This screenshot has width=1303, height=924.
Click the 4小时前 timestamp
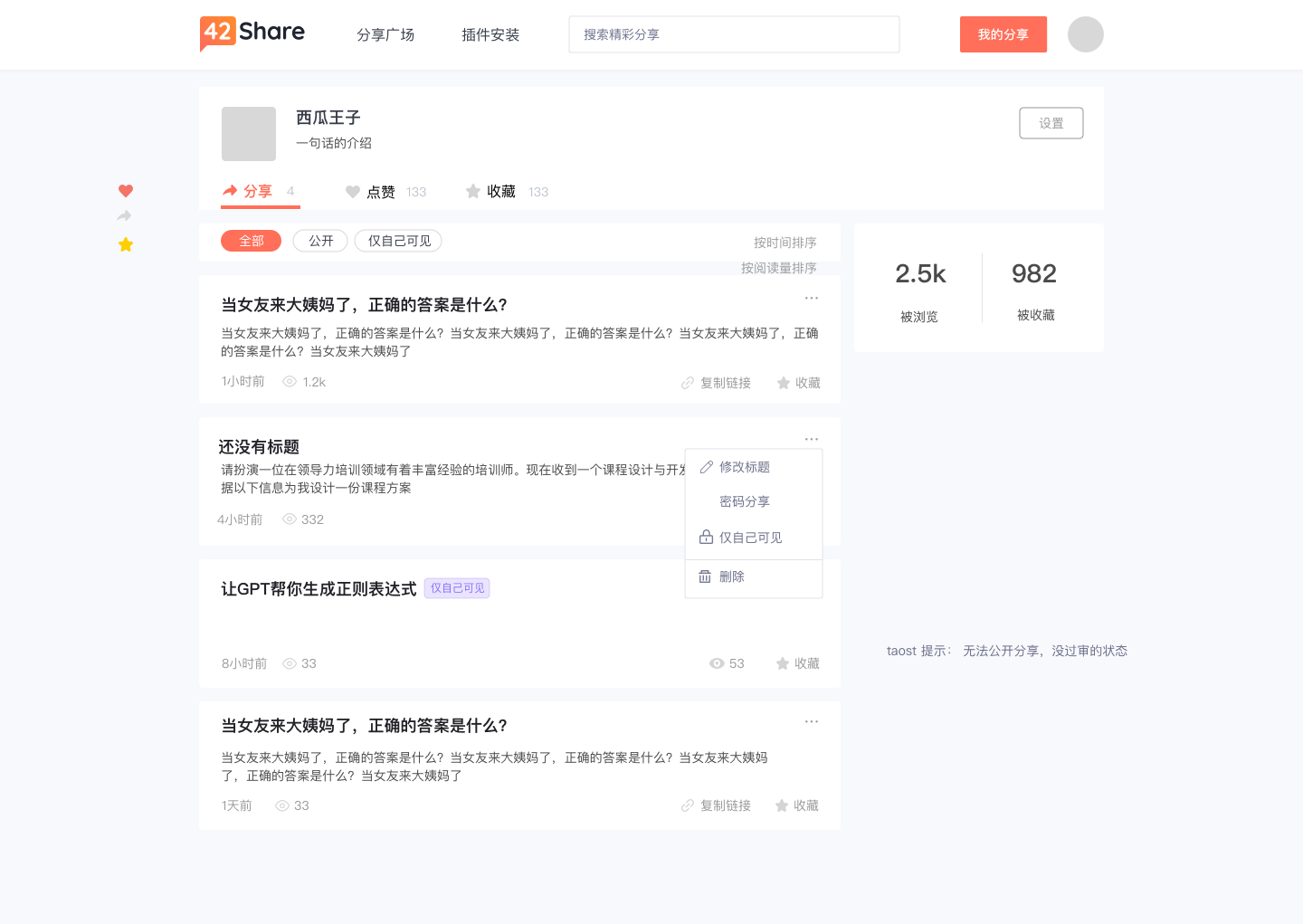pyautogui.click(x=240, y=519)
